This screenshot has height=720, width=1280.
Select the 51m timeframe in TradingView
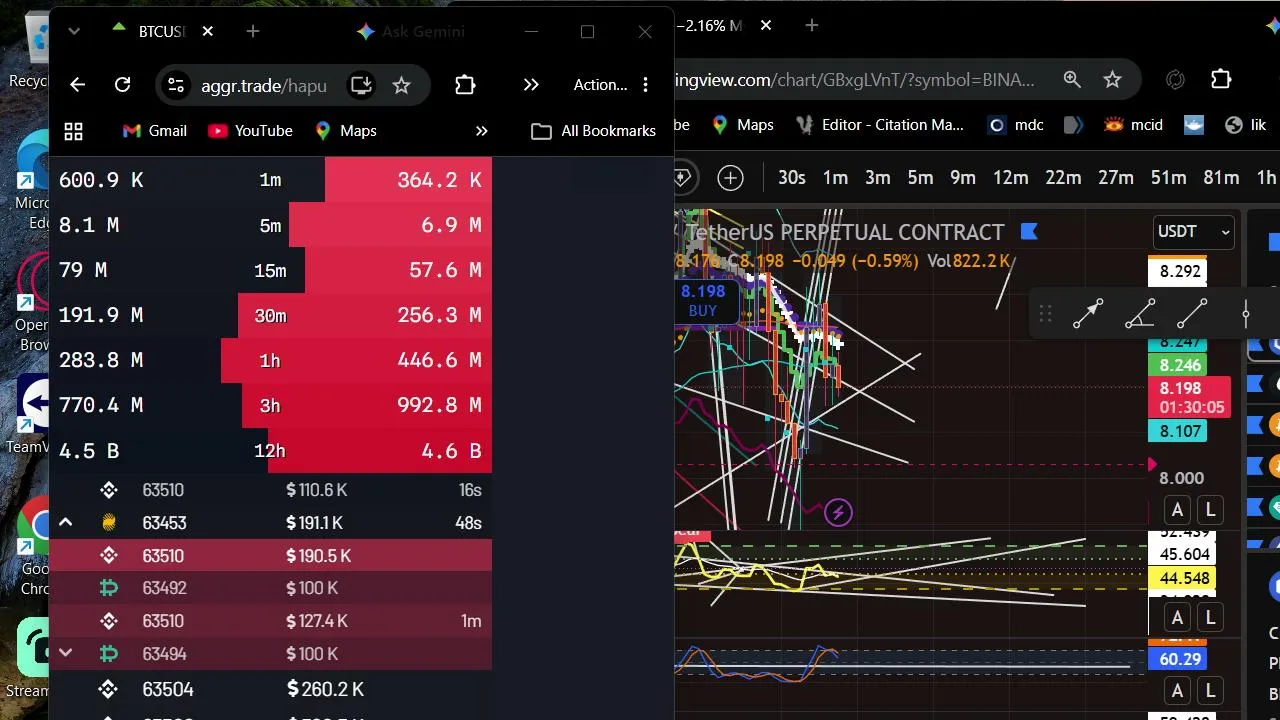tap(1168, 178)
